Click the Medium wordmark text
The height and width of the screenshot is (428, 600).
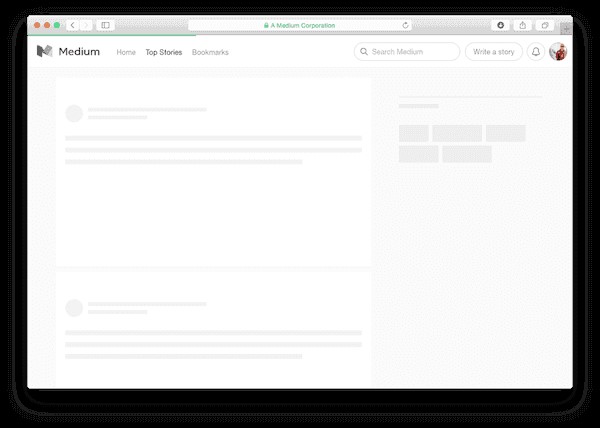point(79,52)
